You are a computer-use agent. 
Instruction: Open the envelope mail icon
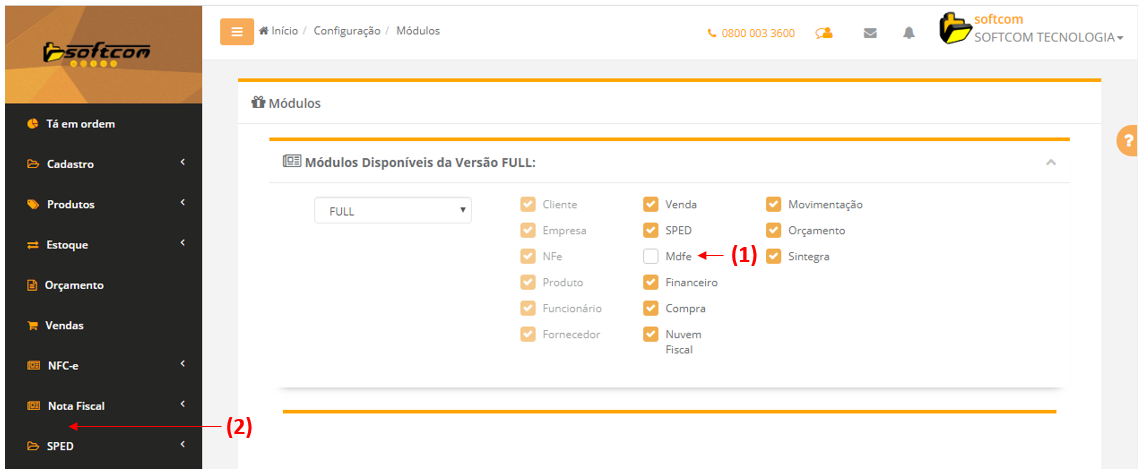click(870, 33)
